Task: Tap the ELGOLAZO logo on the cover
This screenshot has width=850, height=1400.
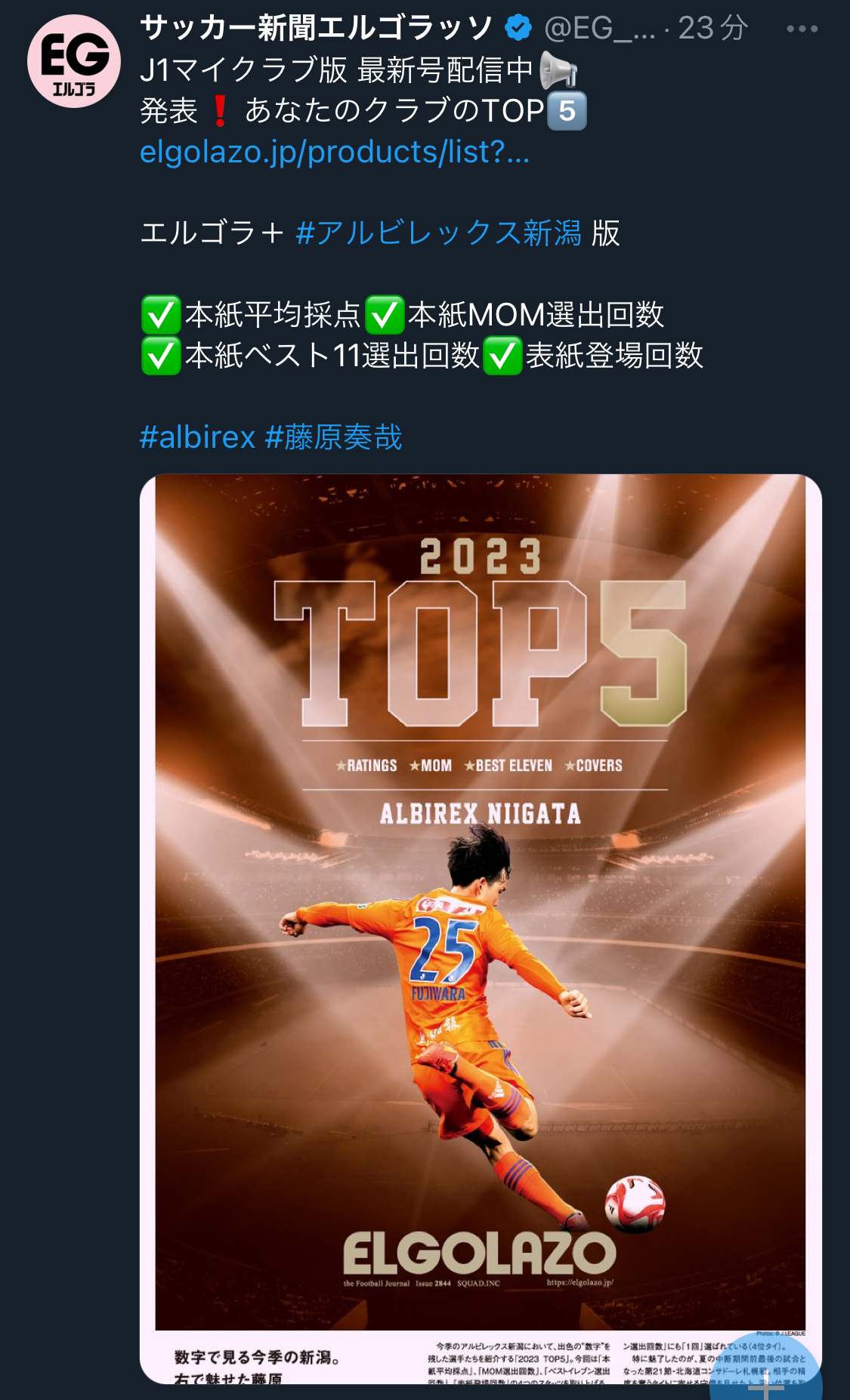Action: pos(480,1254)
